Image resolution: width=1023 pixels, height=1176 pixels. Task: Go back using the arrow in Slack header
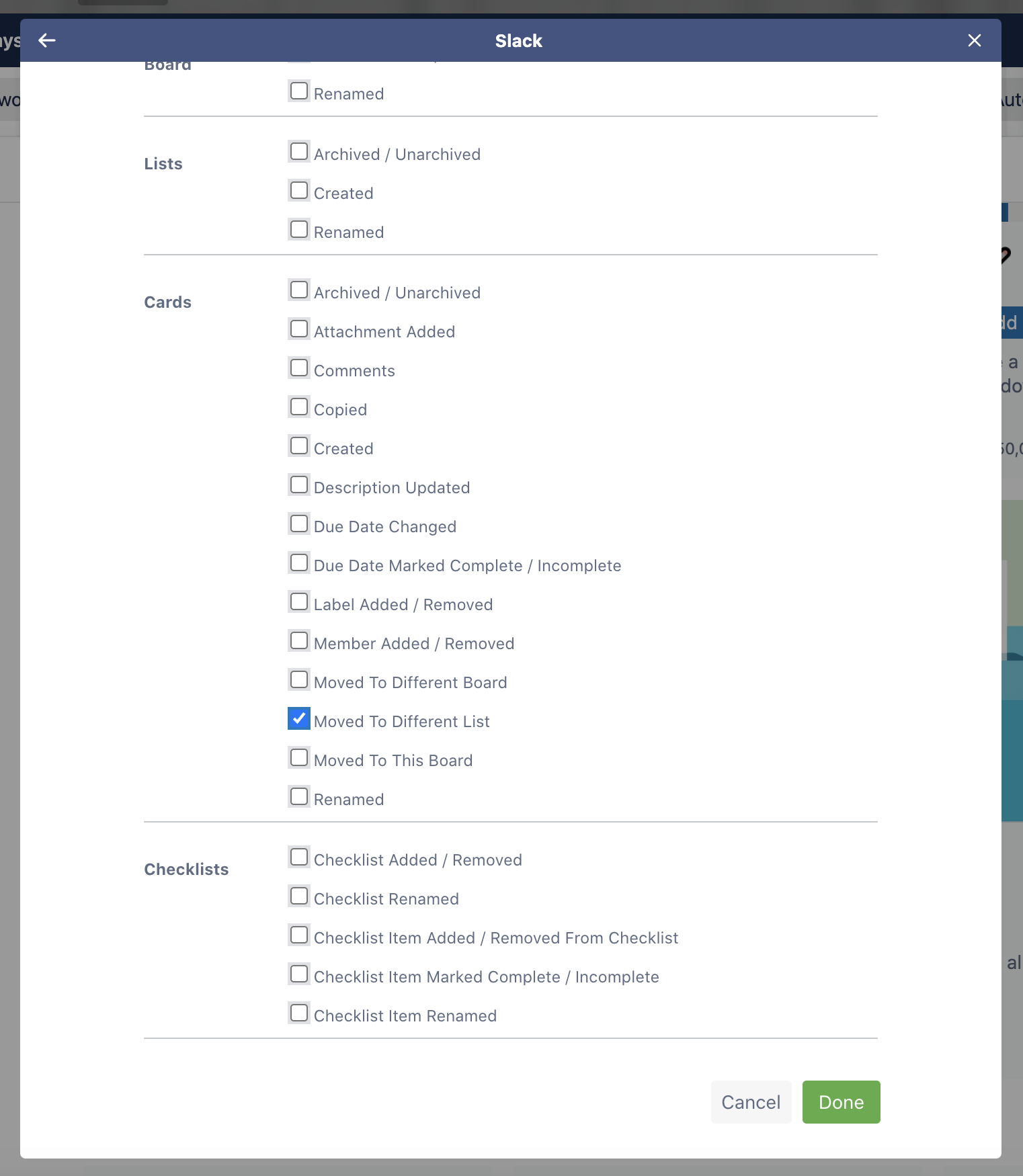click(46, 40)
